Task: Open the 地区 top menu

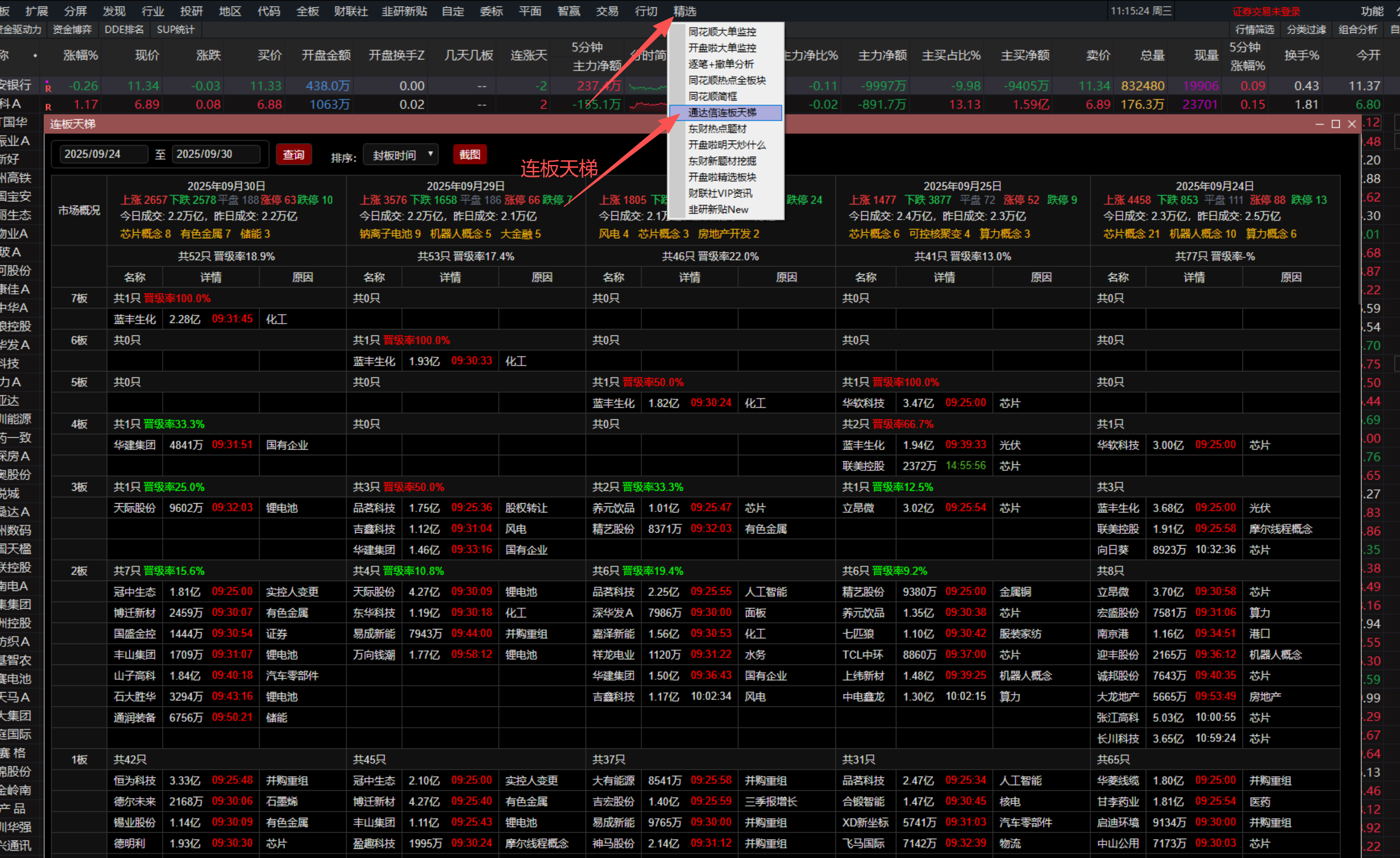Action: [x=229, y=12]
